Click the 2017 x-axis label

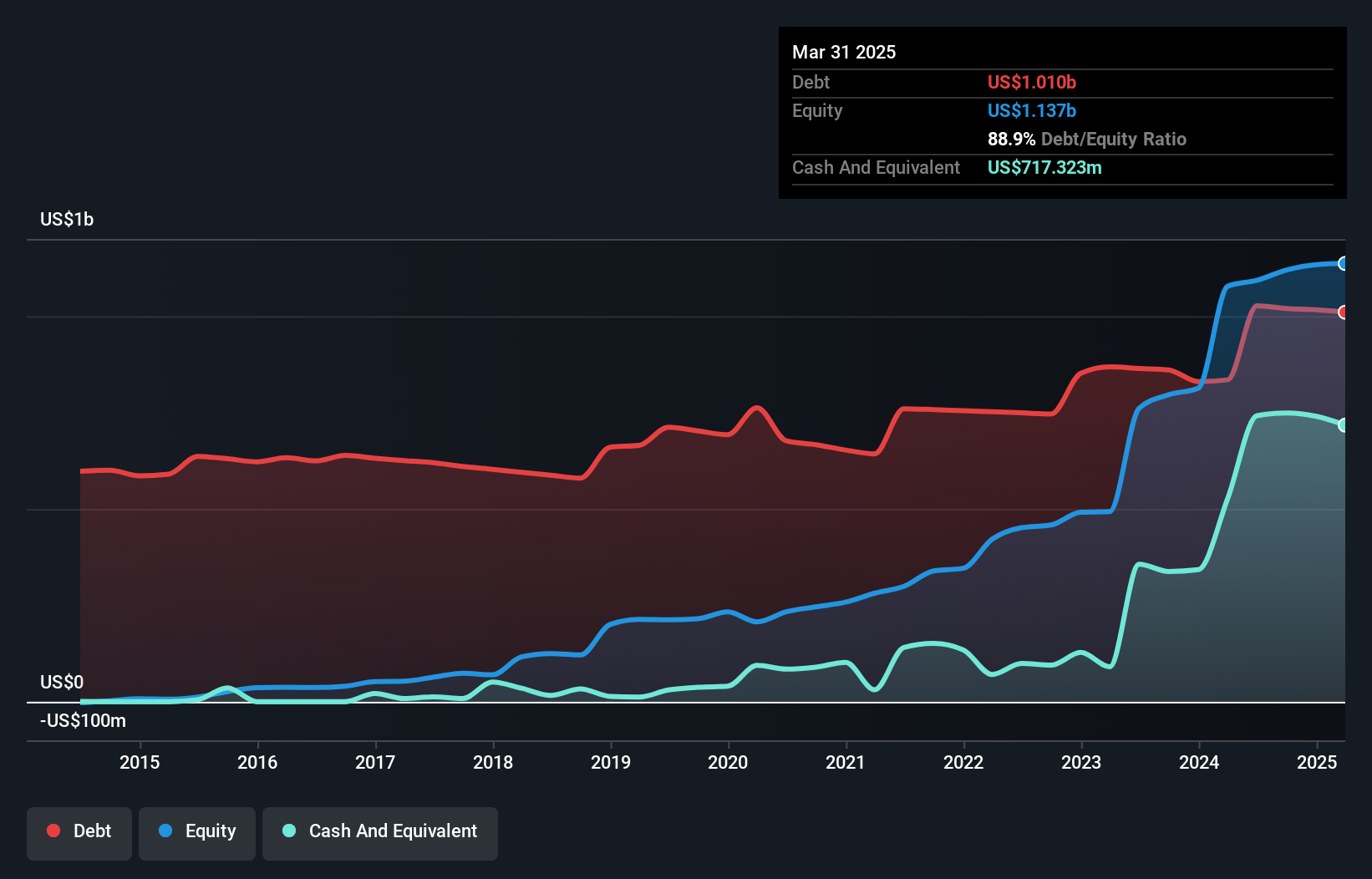click(x=375, y=762)
